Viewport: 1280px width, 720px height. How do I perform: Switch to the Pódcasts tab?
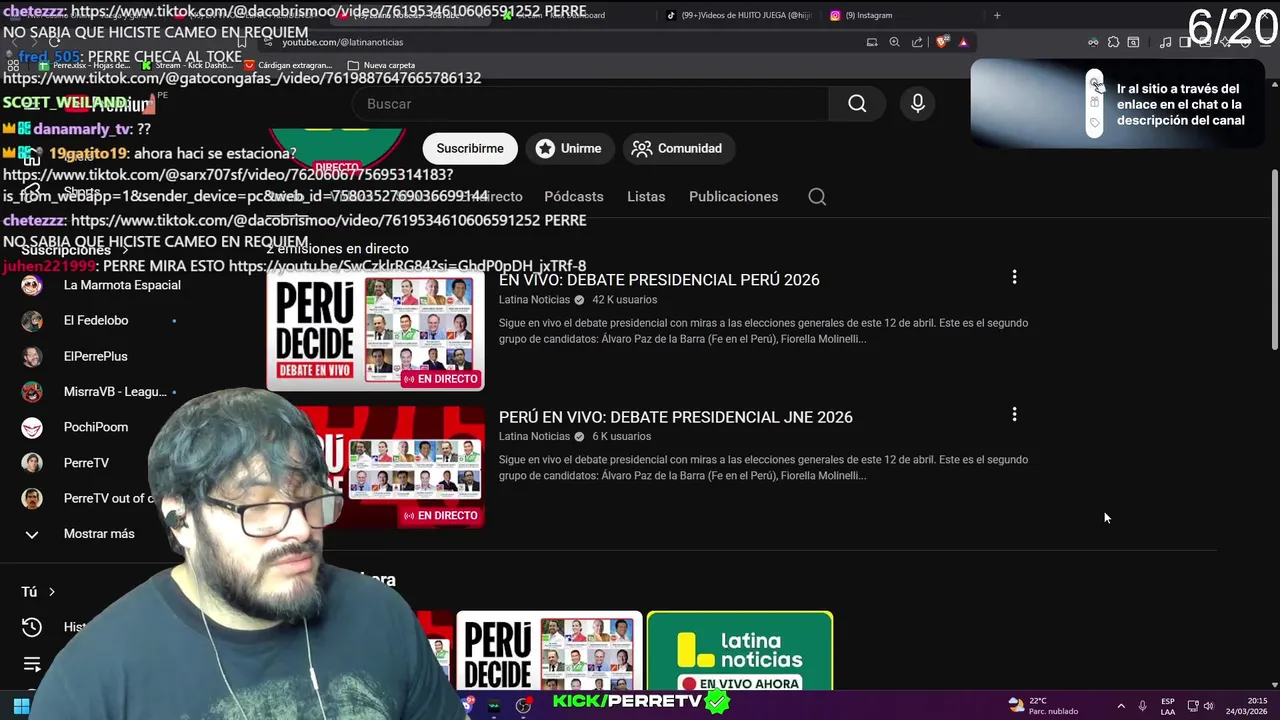tap(573, 197)
